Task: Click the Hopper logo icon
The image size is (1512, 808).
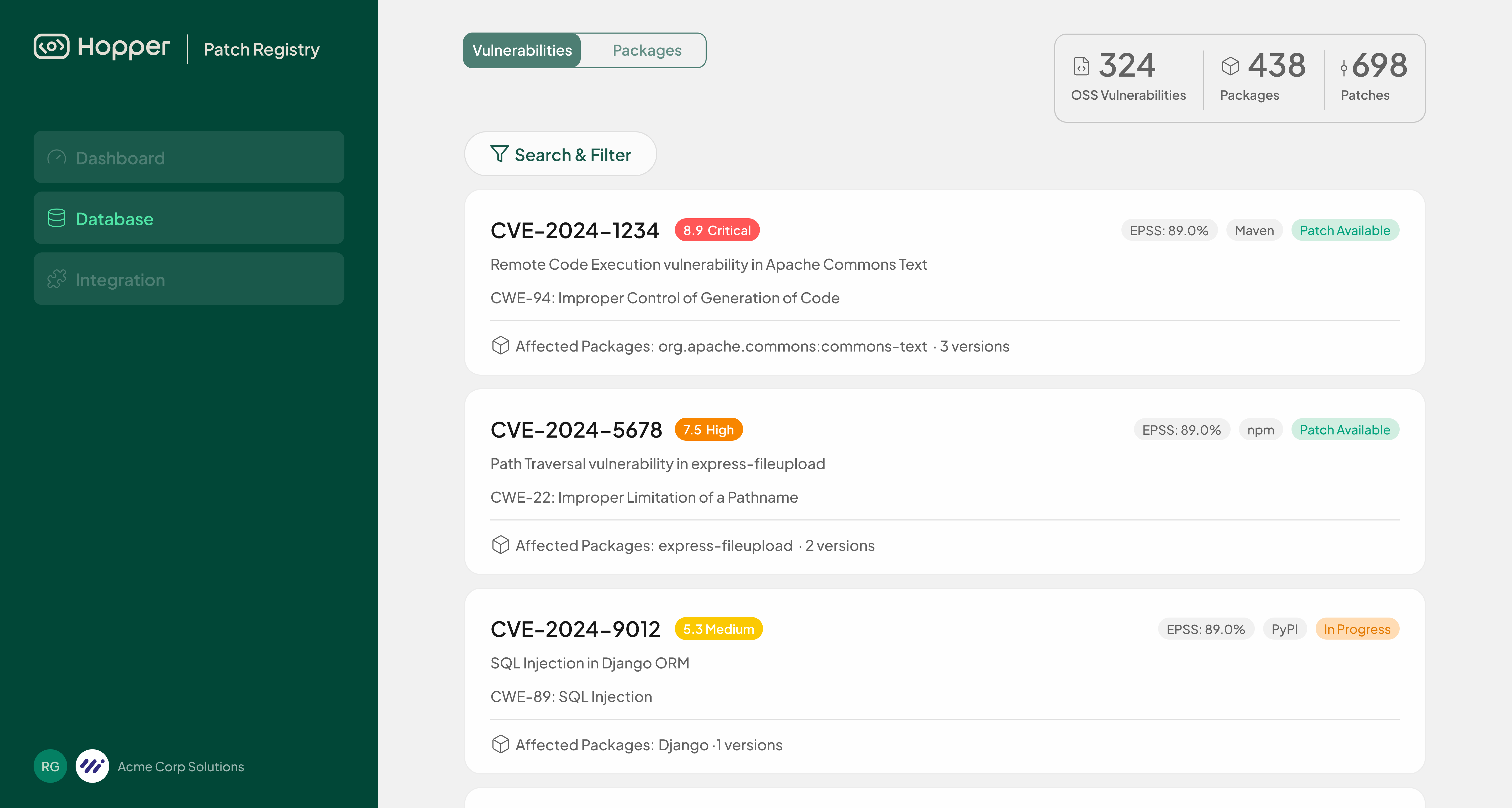Action: [51, 46]
